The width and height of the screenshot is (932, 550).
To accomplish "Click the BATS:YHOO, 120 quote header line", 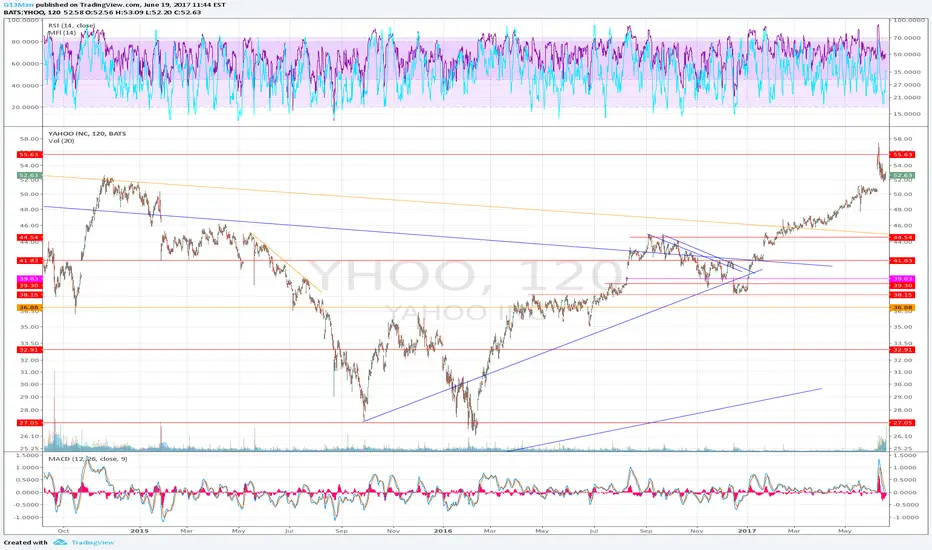I will (x=102, y=12).
